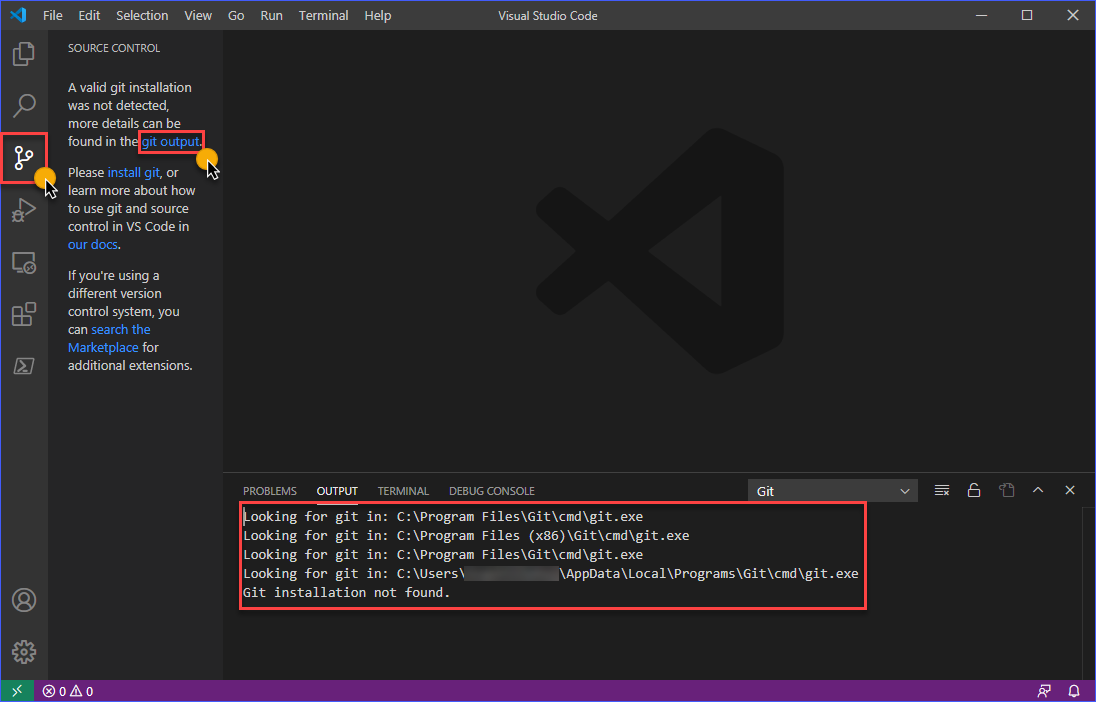Clear the Git output panel

click(x=941, y=490)
